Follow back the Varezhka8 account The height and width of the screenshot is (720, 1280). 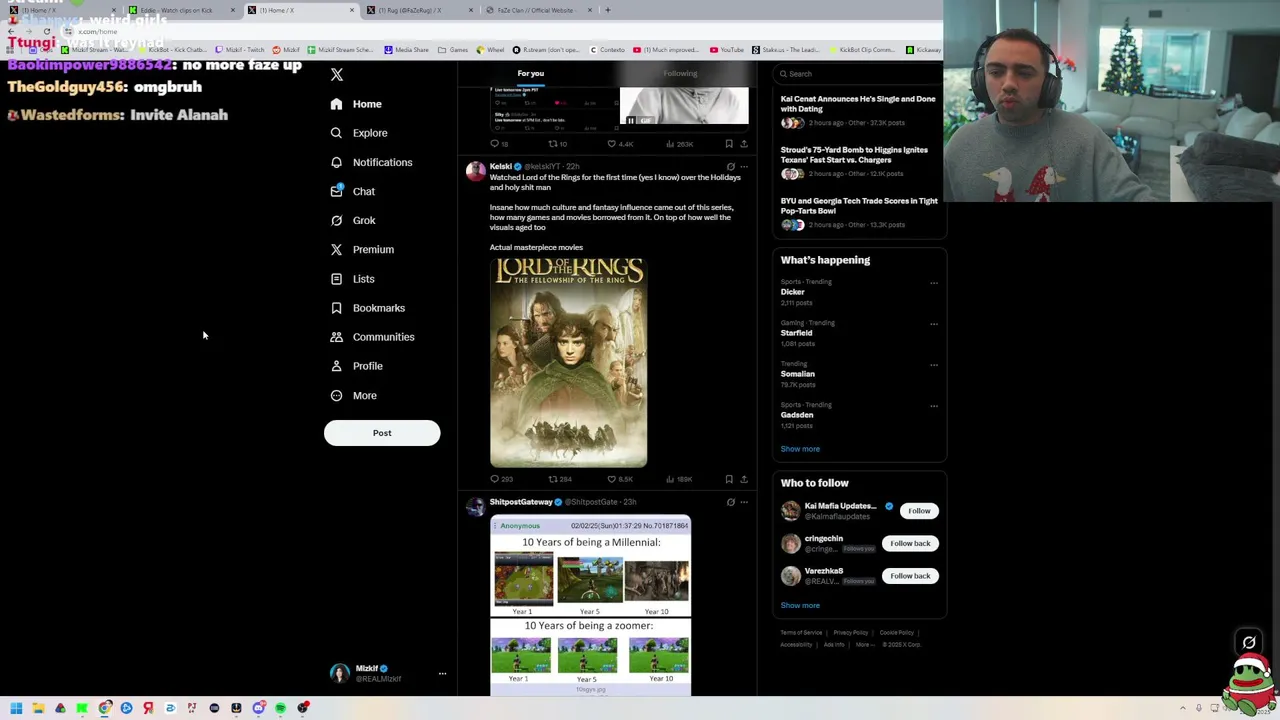point(910,576)
